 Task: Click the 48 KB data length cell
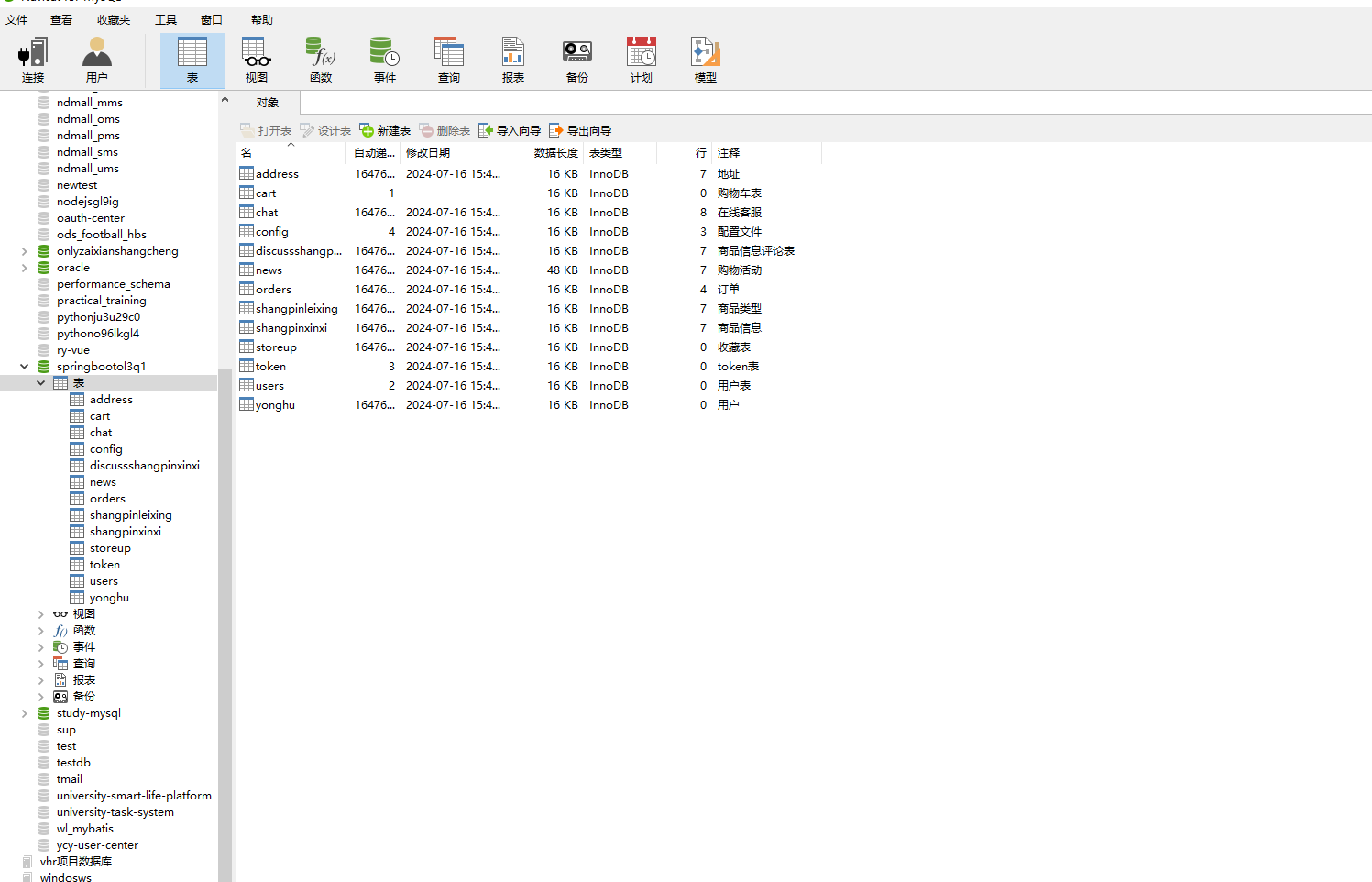[x=563, y=270]
